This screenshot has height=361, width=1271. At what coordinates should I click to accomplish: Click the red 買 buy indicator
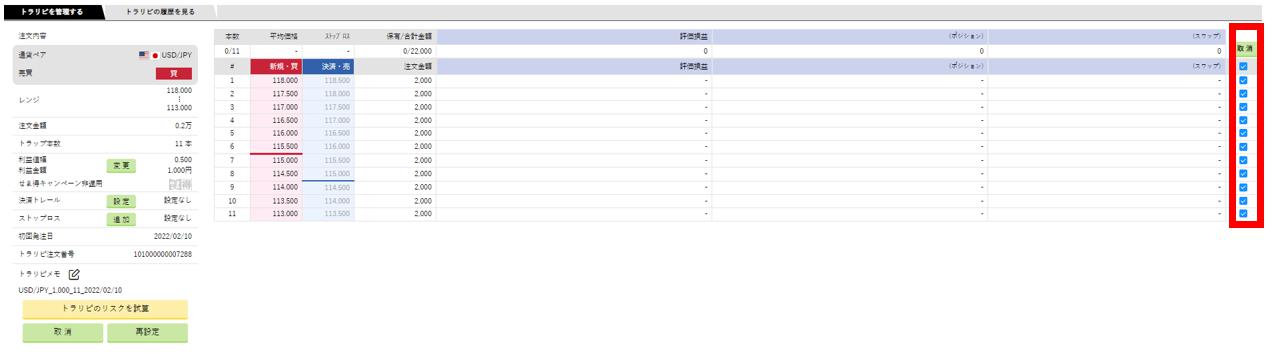click(174, 73)
